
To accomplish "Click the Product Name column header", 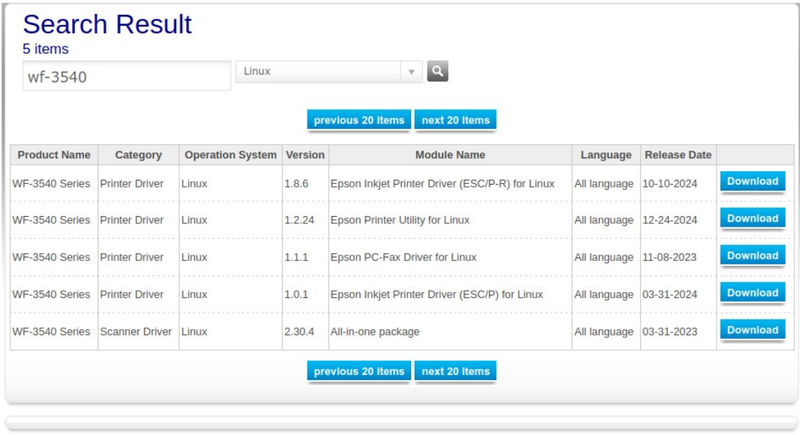I will [x=54, y=155].
